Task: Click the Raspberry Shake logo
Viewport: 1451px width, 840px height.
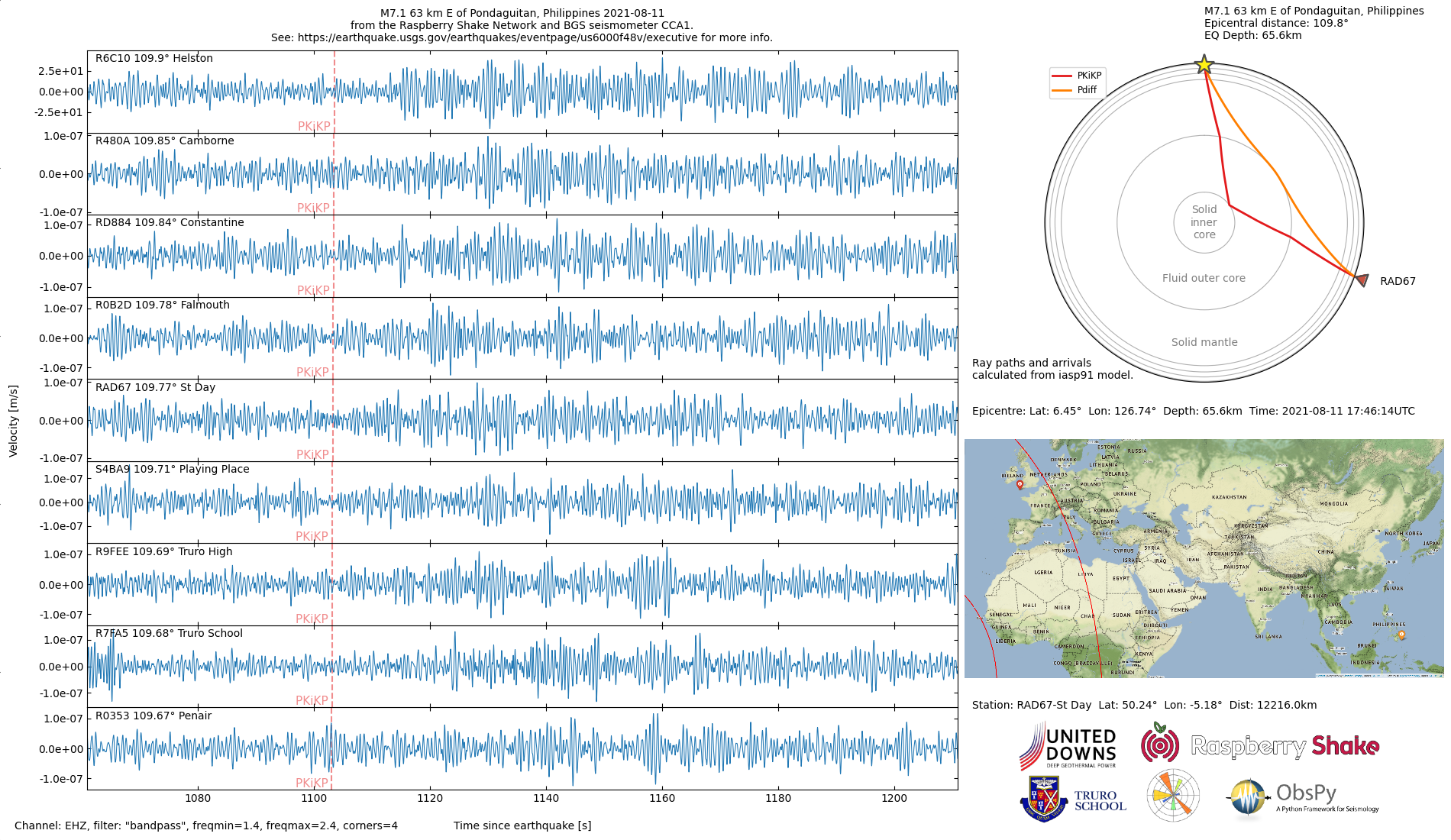Action: (1260, 745)
